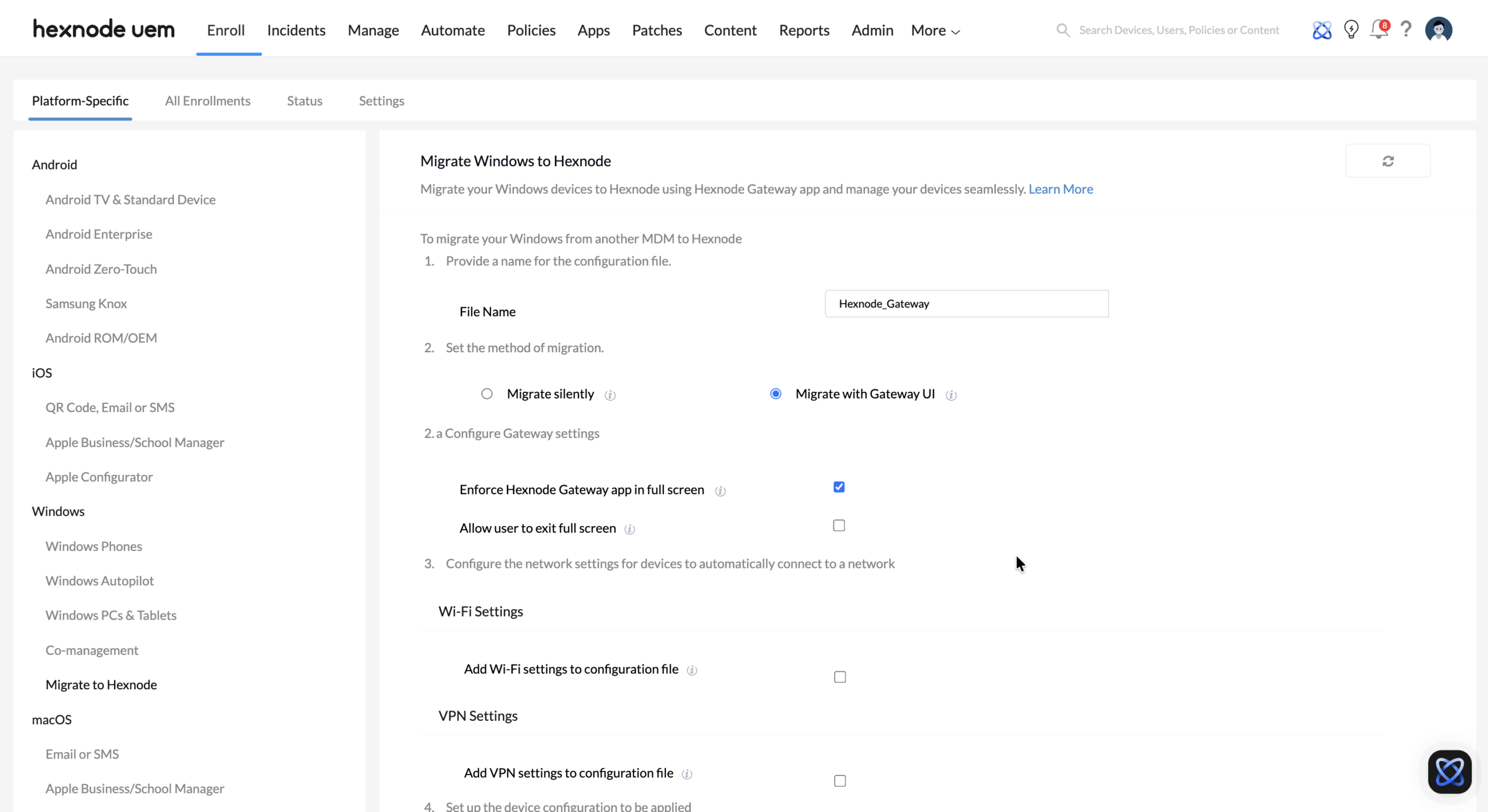This screenshot has height=812, width=1488.
Task: Select the Migrate silently radio button
Action: coord(487,394)
